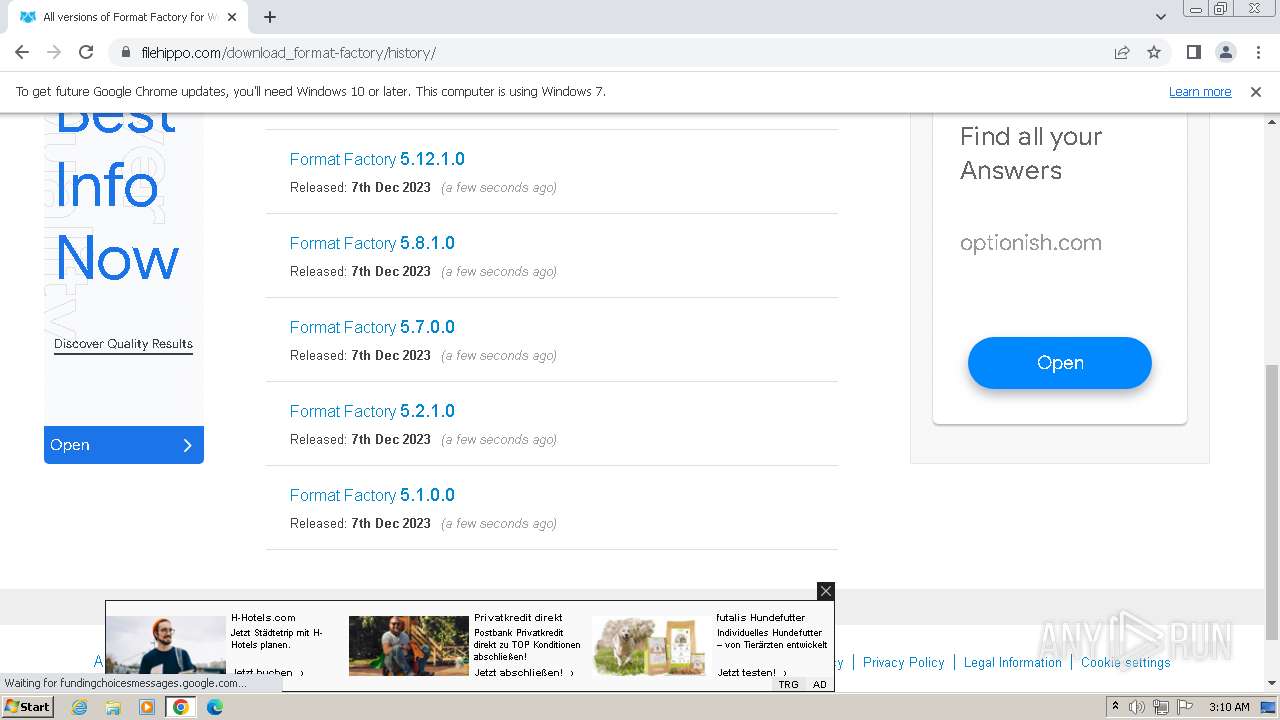
Task: Open the Chrome profile avatar
Action: point(1225,52)
